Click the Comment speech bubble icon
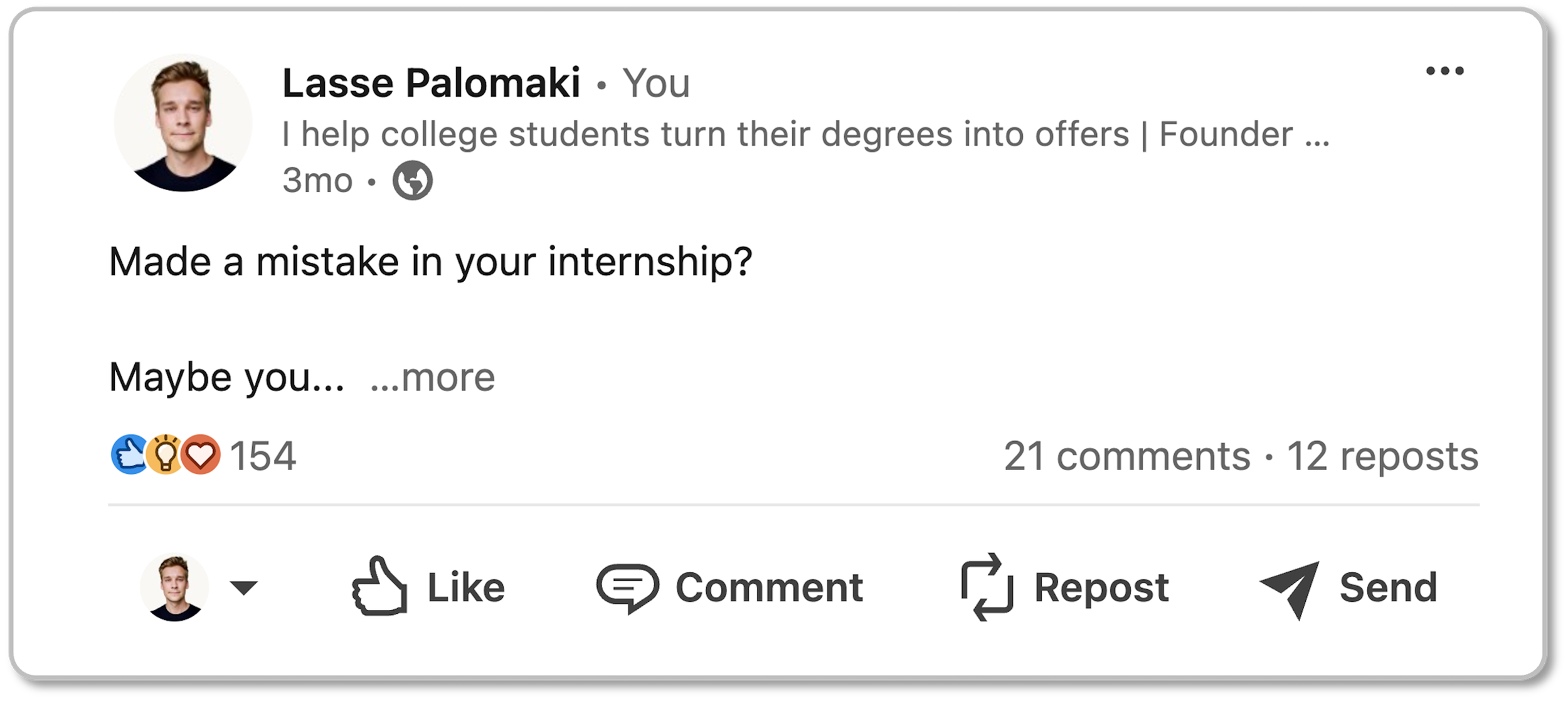1568x701 pixels. (627, 587)
